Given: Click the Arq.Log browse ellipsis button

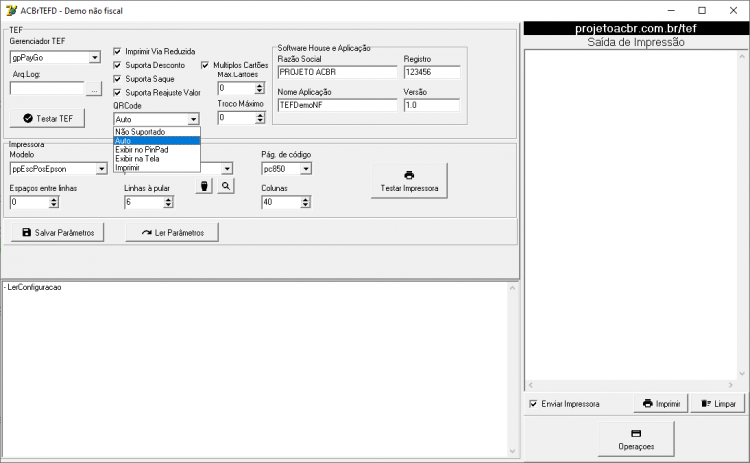Looking at the screenshot, I should coord(94,88).
